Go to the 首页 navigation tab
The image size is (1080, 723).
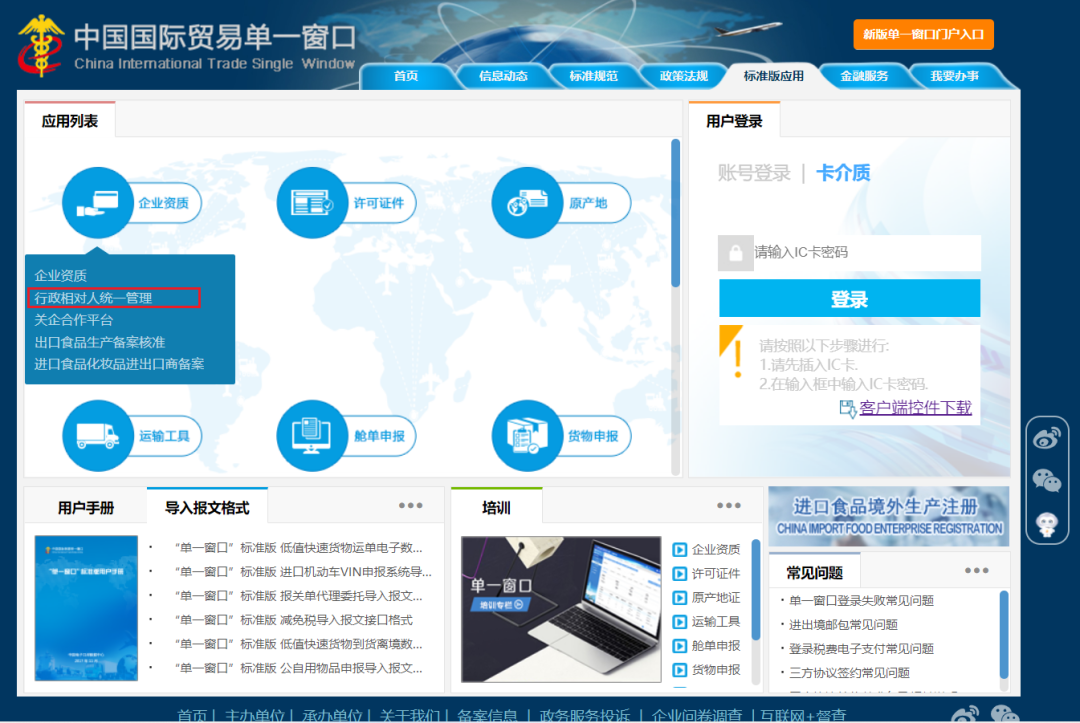point(406,76)
